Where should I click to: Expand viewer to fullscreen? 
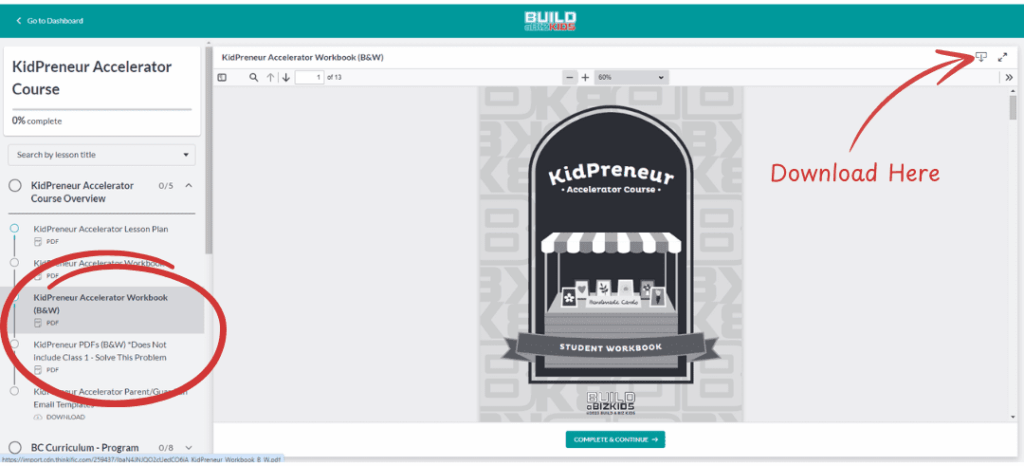pyautogui.click(x=1002, y=57)
